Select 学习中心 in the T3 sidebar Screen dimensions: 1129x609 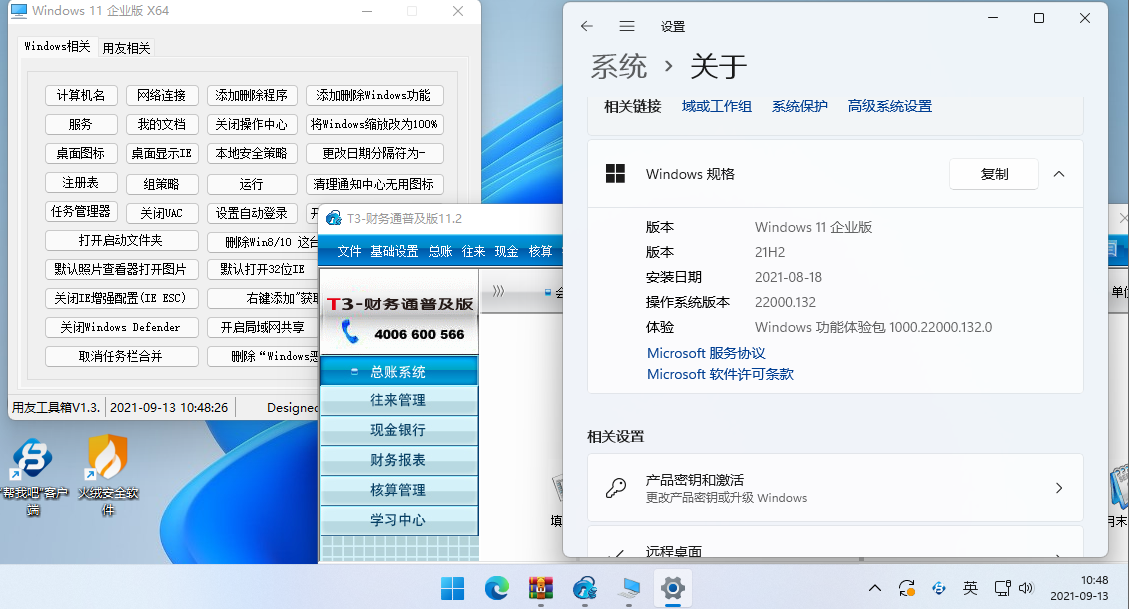click(x=398, y=520)
